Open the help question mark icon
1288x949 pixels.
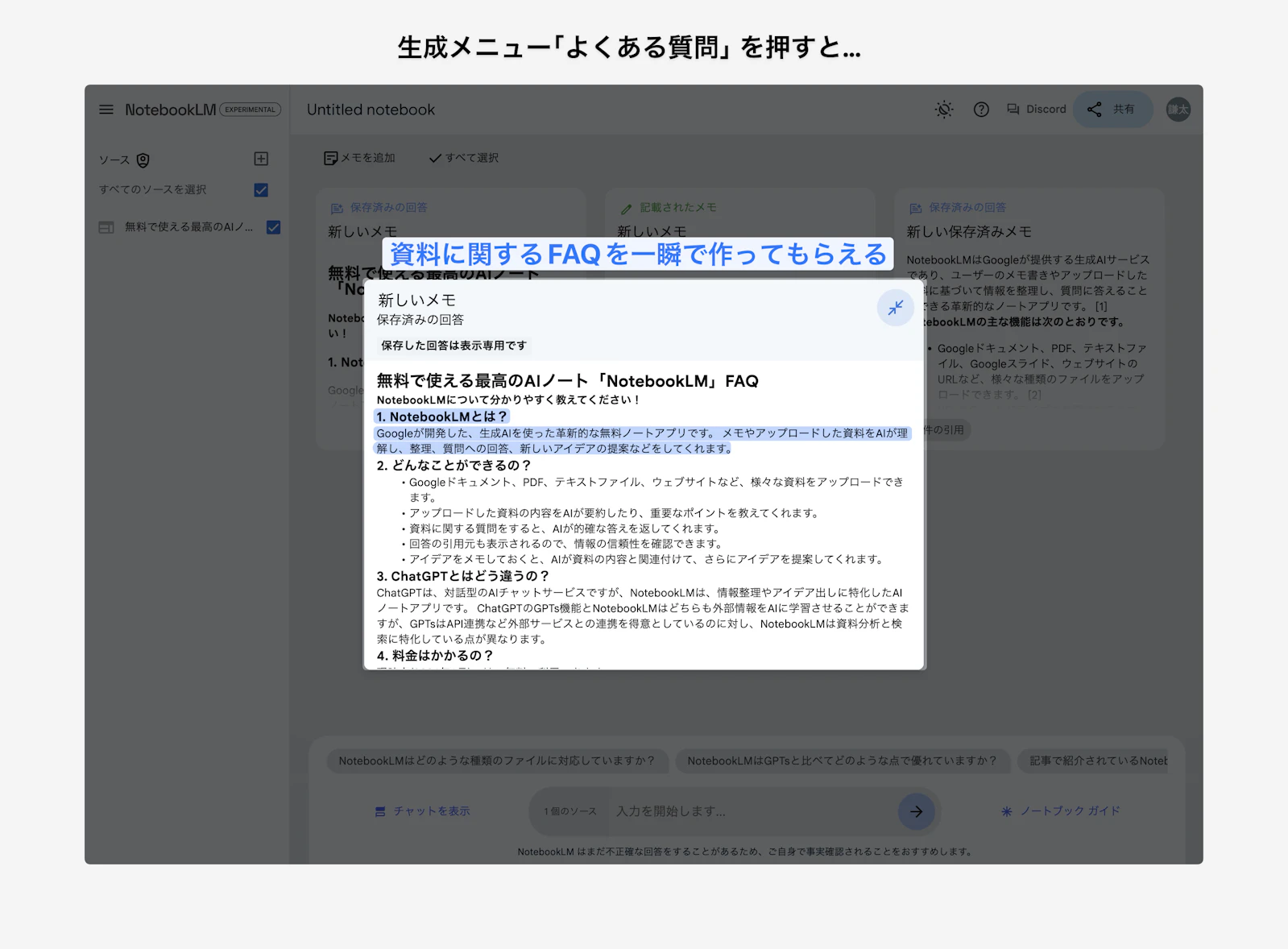981,110
